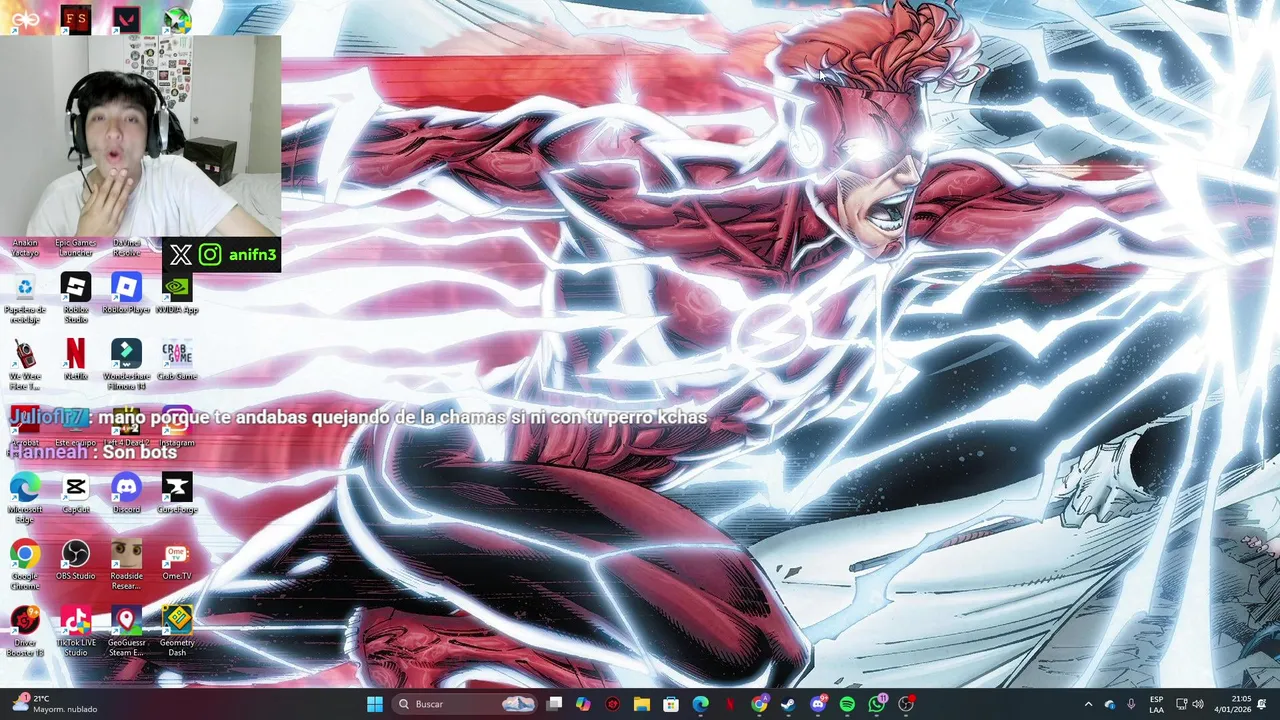Open the notifications bell in the taskbar
The image size is (1280, 720).
(1262, 704)
